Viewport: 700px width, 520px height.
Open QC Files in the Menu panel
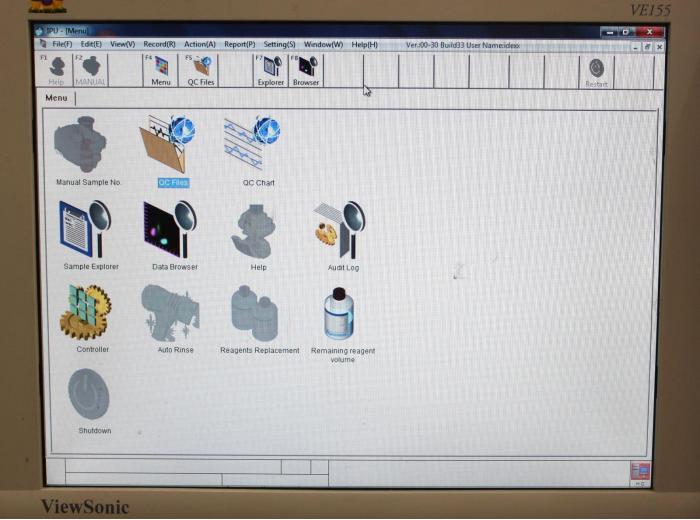pyautogui.click(x=168, y=144)
